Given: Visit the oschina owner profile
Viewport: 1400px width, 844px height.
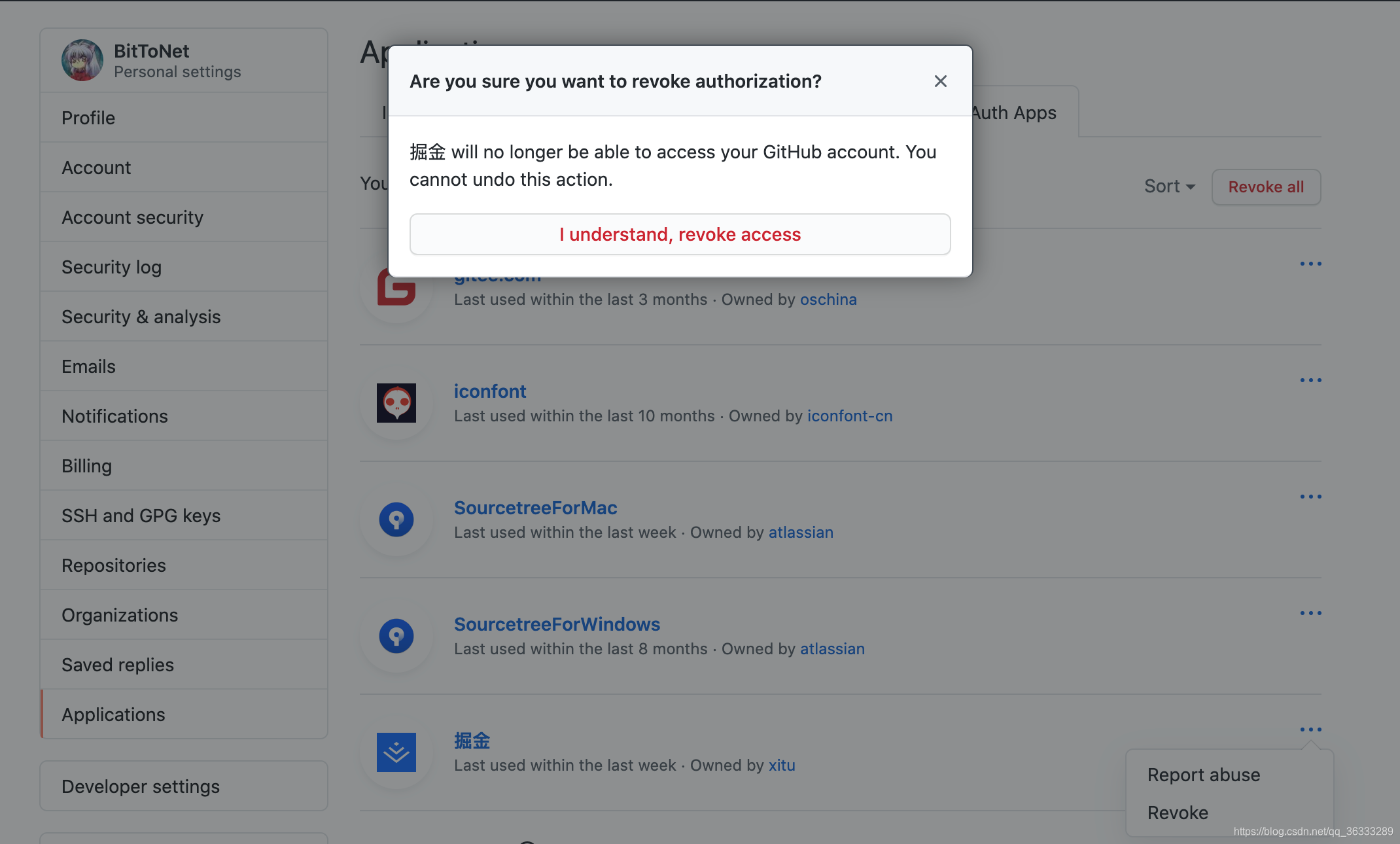Looking at the screenshot, I should tap(828, 299).
